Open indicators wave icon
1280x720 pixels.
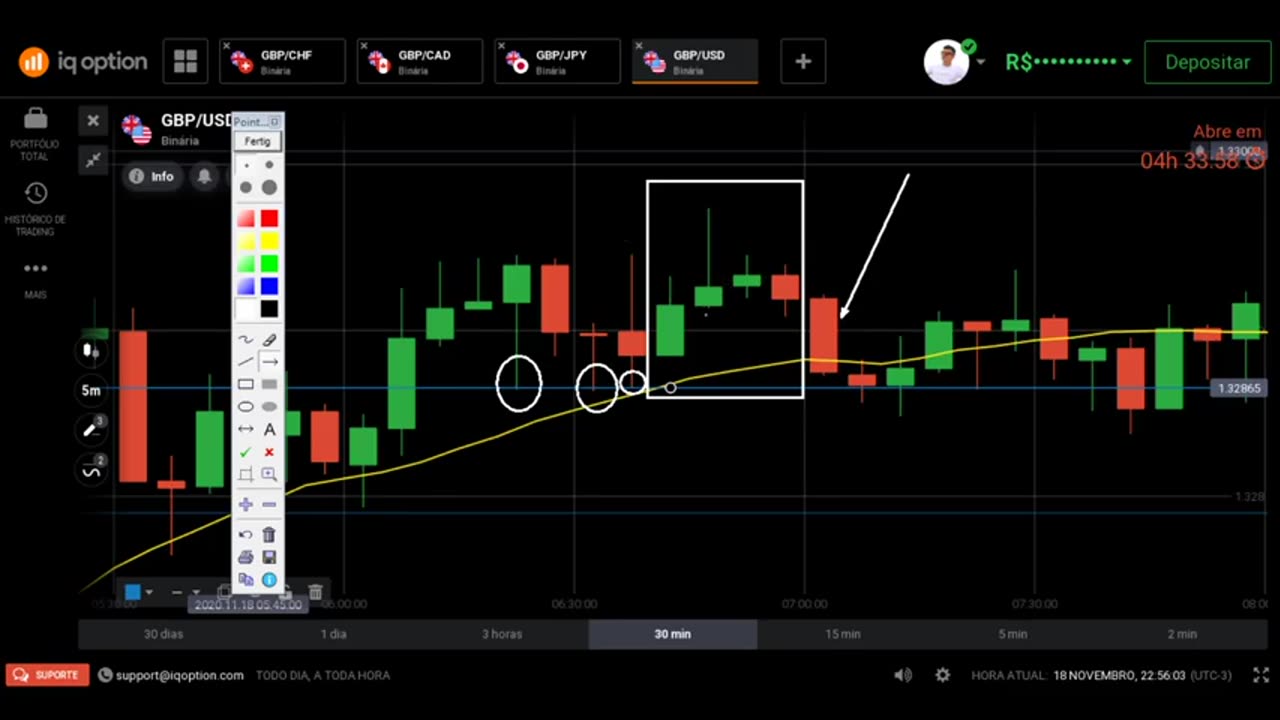pyautogui.click(x=91, y=469)
